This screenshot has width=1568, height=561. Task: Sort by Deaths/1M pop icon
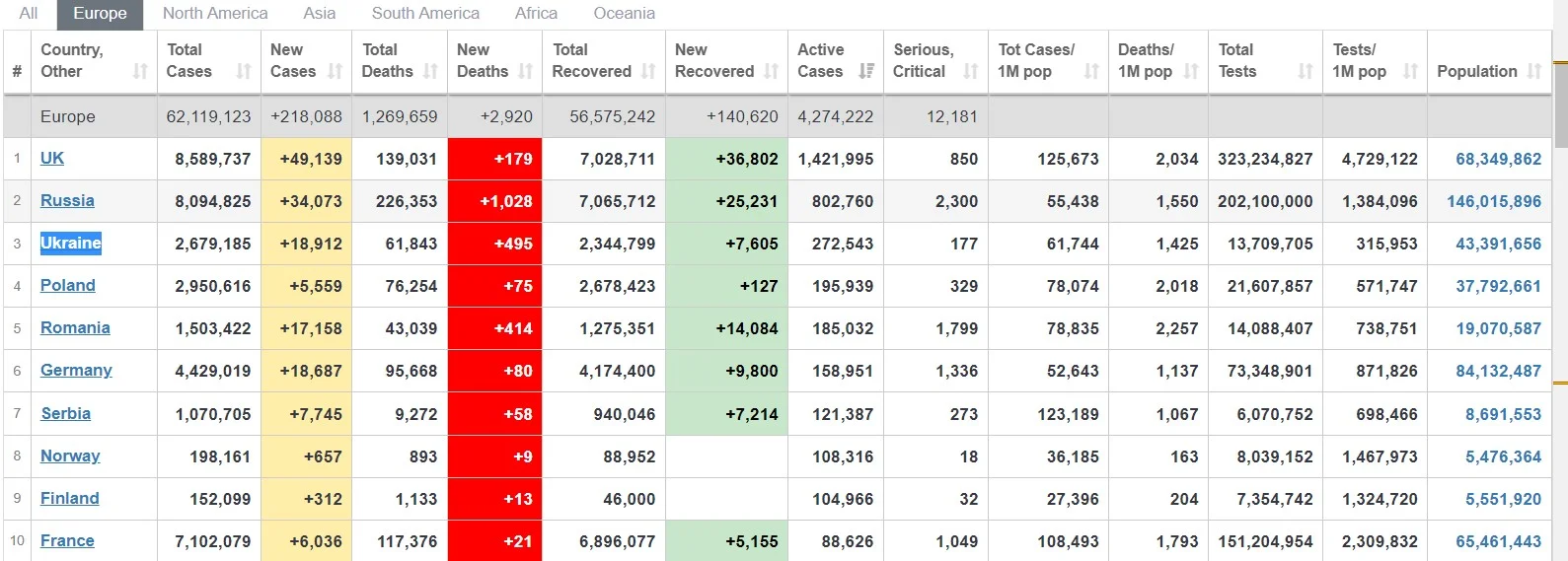point(1191,71)
